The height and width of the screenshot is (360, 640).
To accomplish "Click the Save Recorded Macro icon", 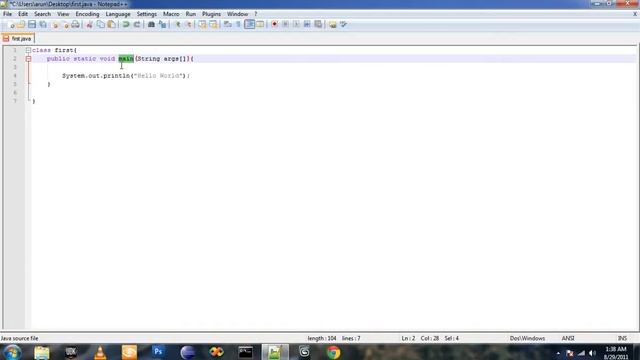I will pos(318,24).
